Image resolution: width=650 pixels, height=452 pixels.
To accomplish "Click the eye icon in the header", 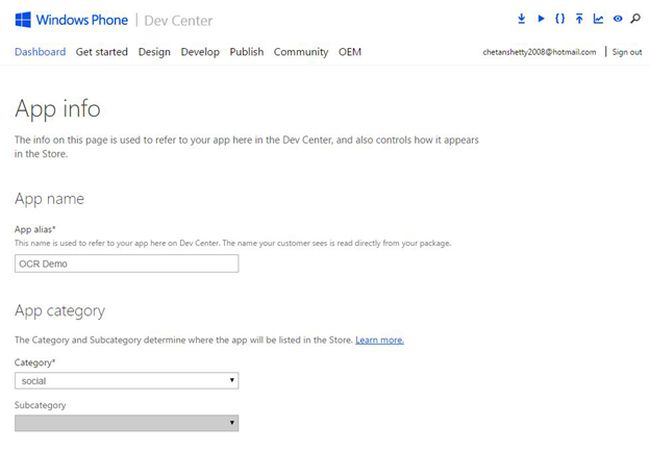I will point(618,19).
